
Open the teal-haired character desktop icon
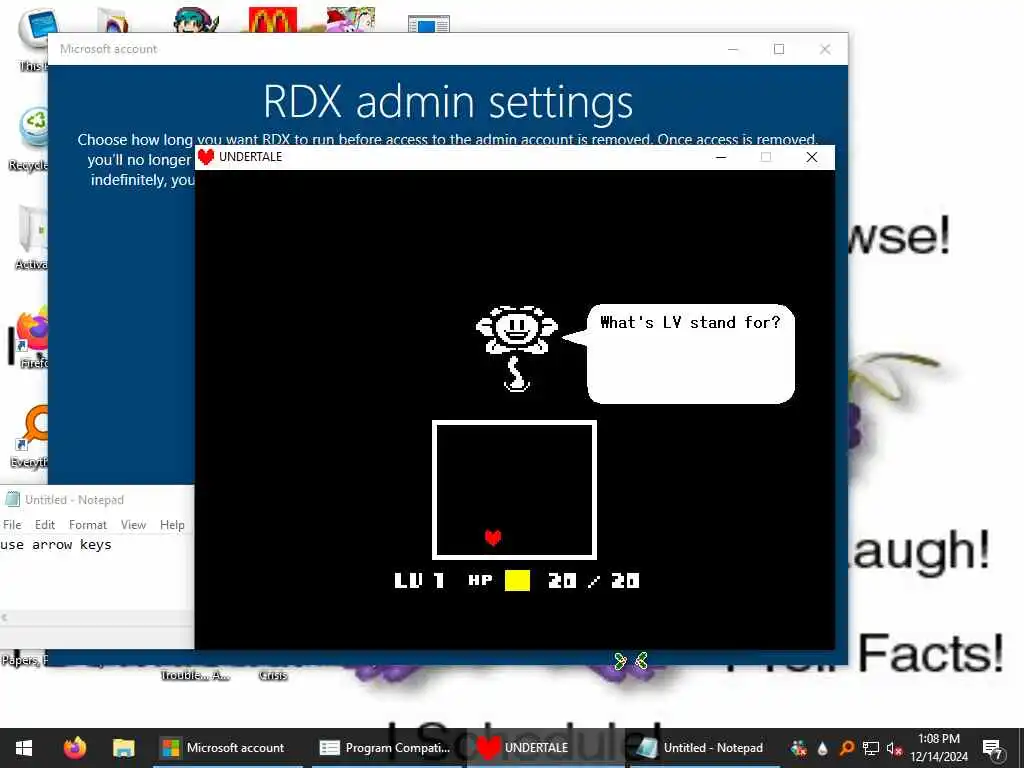(196, 20)
